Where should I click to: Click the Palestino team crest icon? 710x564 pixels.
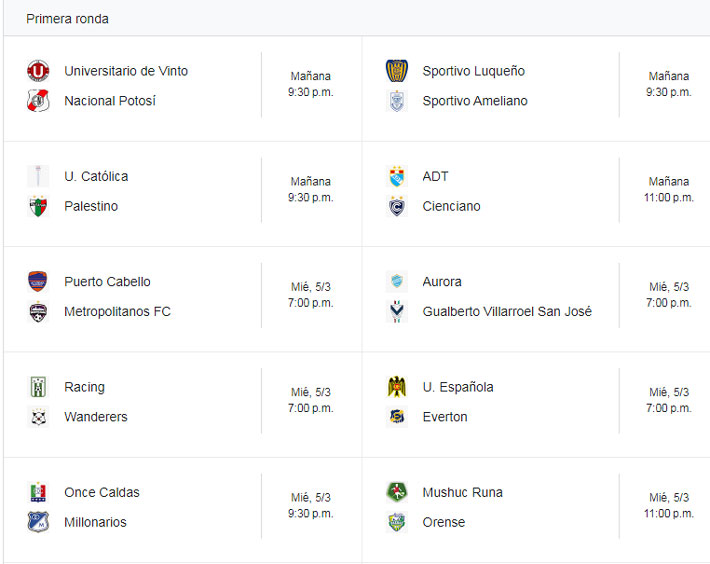(x=38, y=207)
